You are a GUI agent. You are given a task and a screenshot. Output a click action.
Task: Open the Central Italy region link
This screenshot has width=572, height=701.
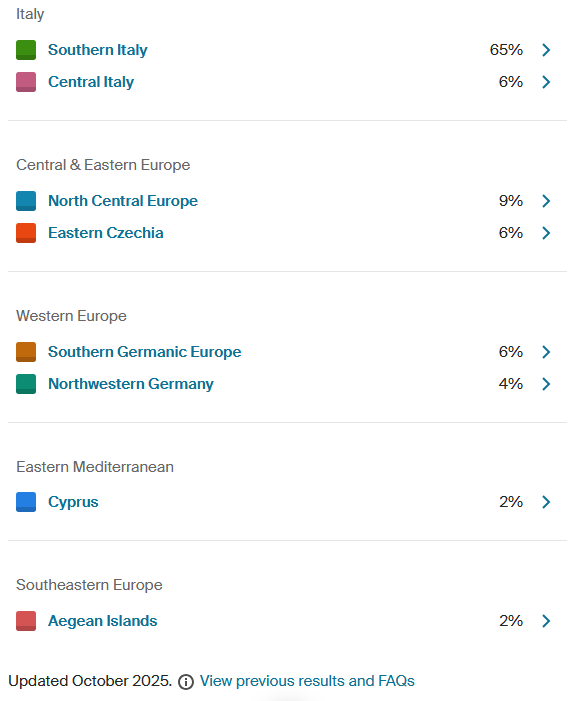[91, 82]
